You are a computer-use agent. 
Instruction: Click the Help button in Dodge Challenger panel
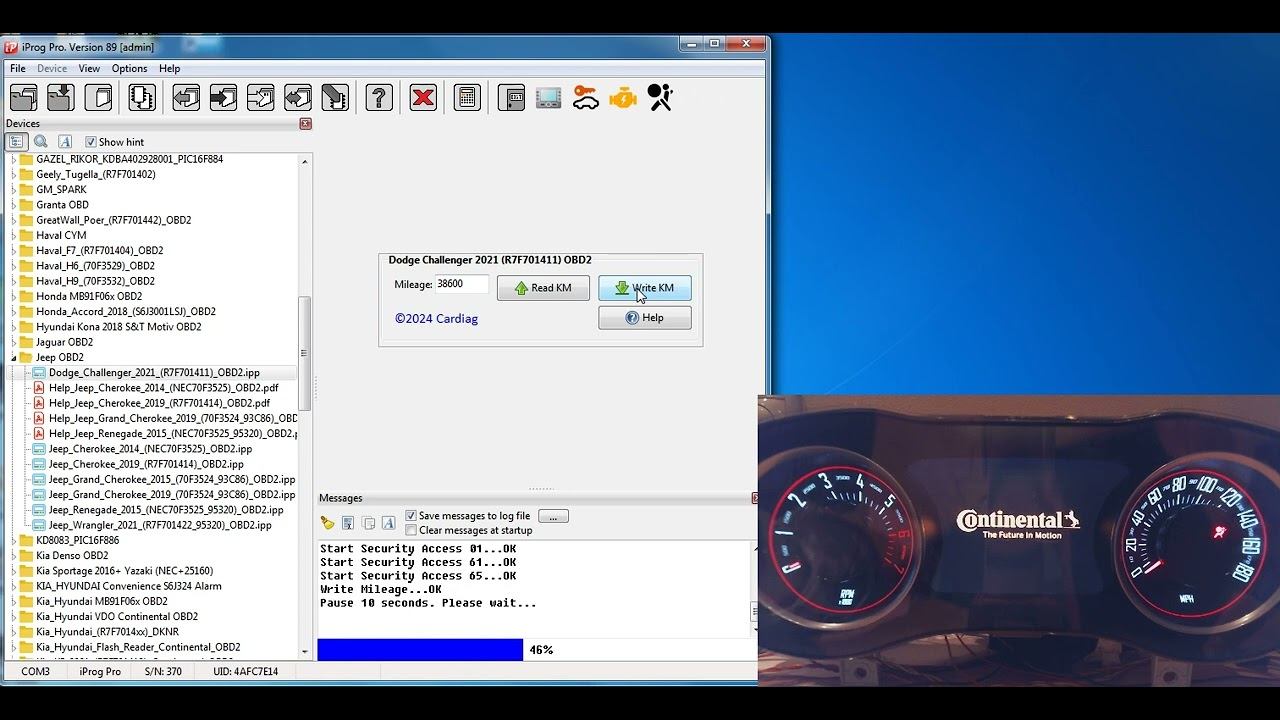(x=644, y=318)
